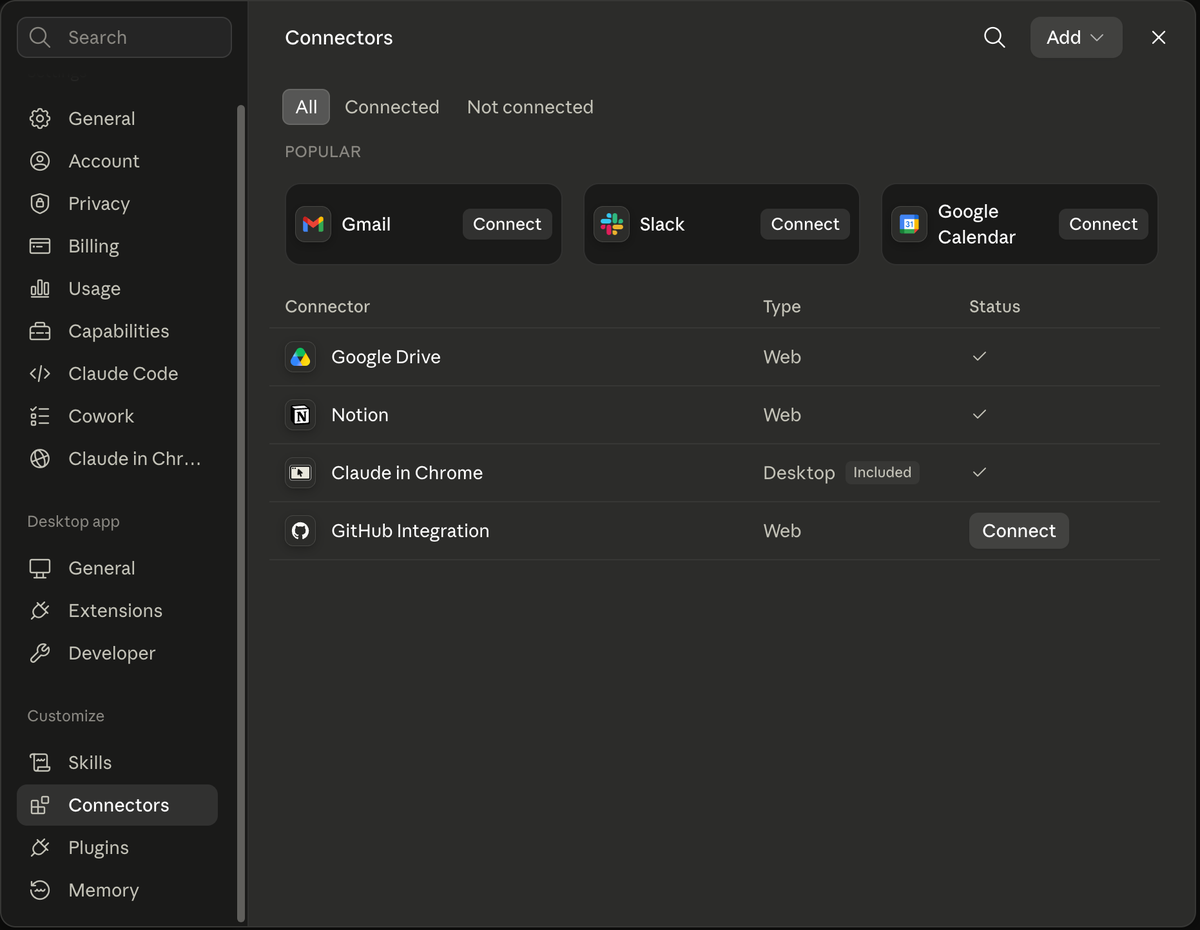Click the Extensions plug icon

(x=40, y=610)
